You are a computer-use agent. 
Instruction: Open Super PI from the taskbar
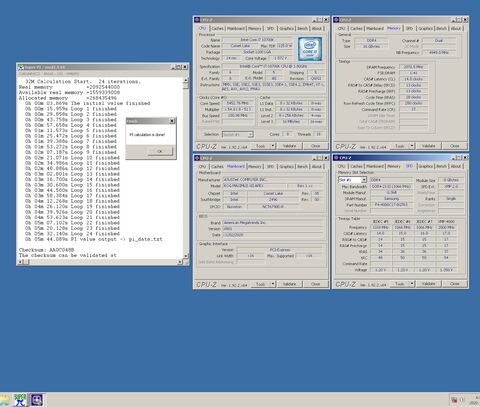[x=20, y=400]
